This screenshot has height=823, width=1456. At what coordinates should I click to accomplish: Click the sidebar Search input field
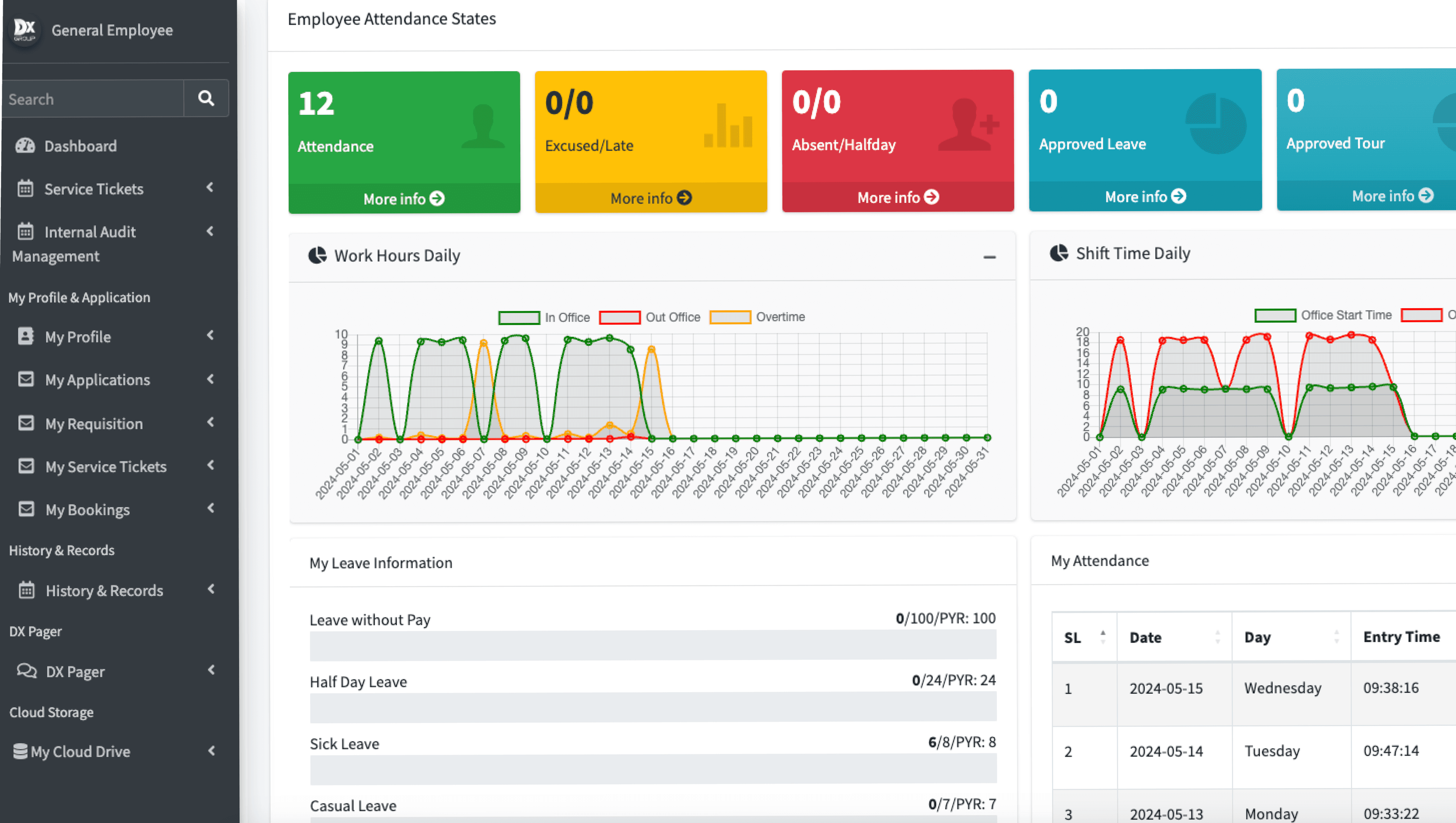coord(93,99)
